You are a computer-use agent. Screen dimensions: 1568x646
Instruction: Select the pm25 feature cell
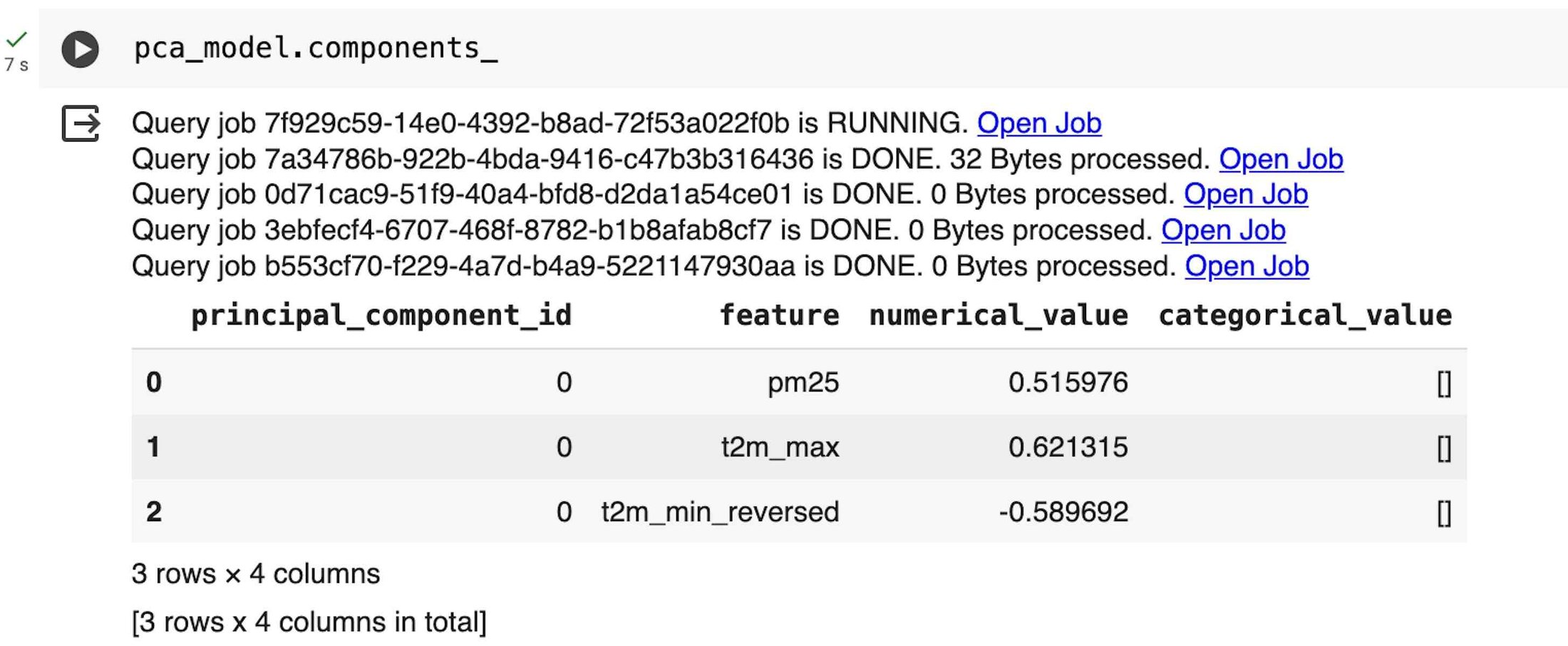803,383
